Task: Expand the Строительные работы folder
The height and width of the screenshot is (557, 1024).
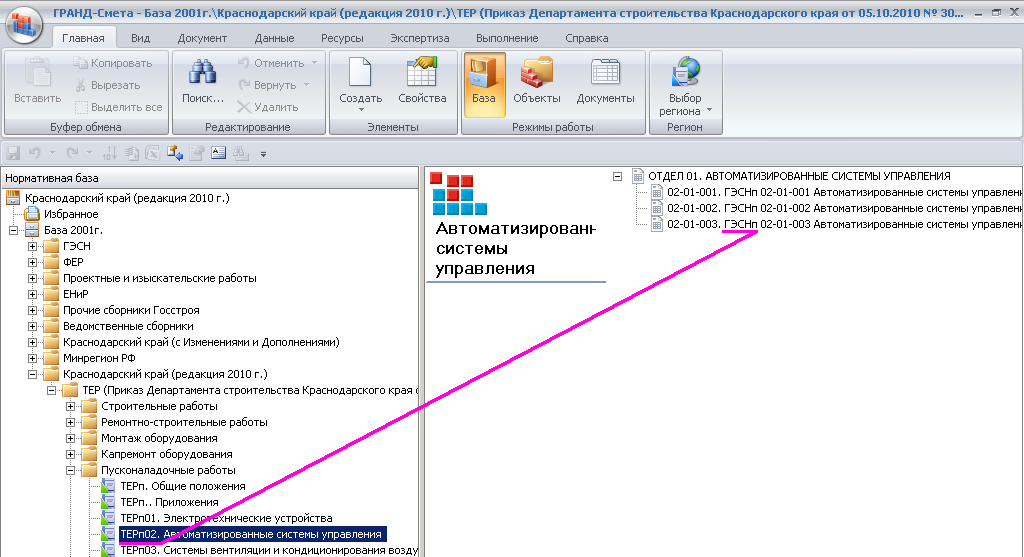Action: [70, 406]
